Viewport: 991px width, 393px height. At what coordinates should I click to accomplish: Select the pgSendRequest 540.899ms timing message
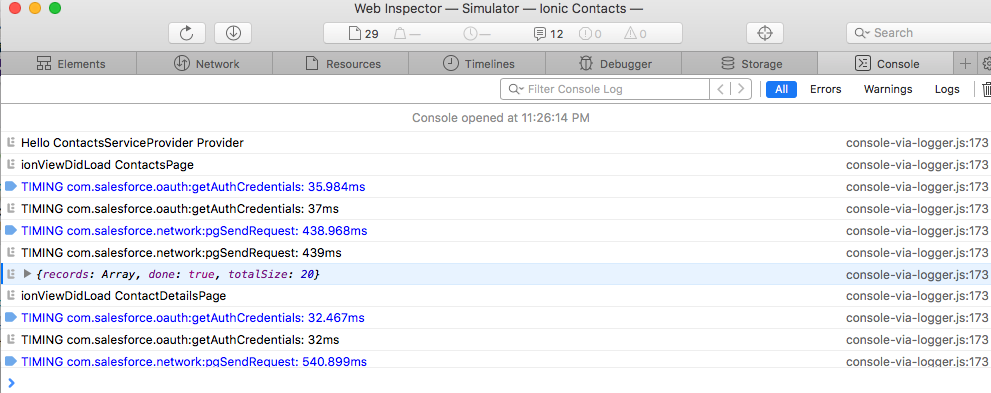tap(194, 361)
